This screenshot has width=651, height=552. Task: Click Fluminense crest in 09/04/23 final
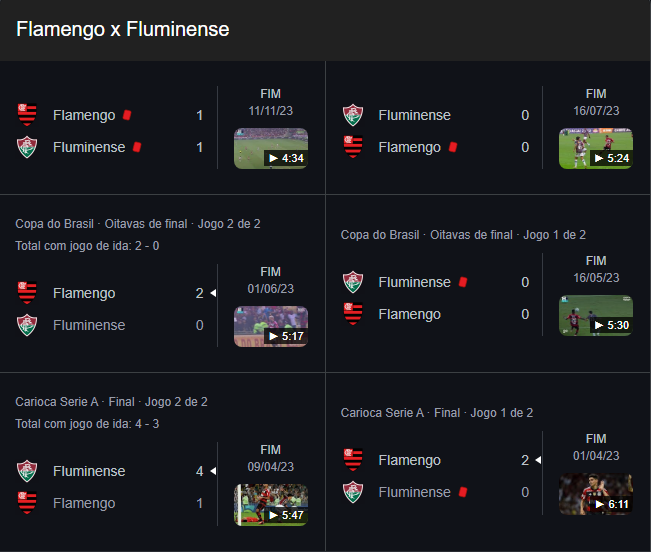coord(27,471)
